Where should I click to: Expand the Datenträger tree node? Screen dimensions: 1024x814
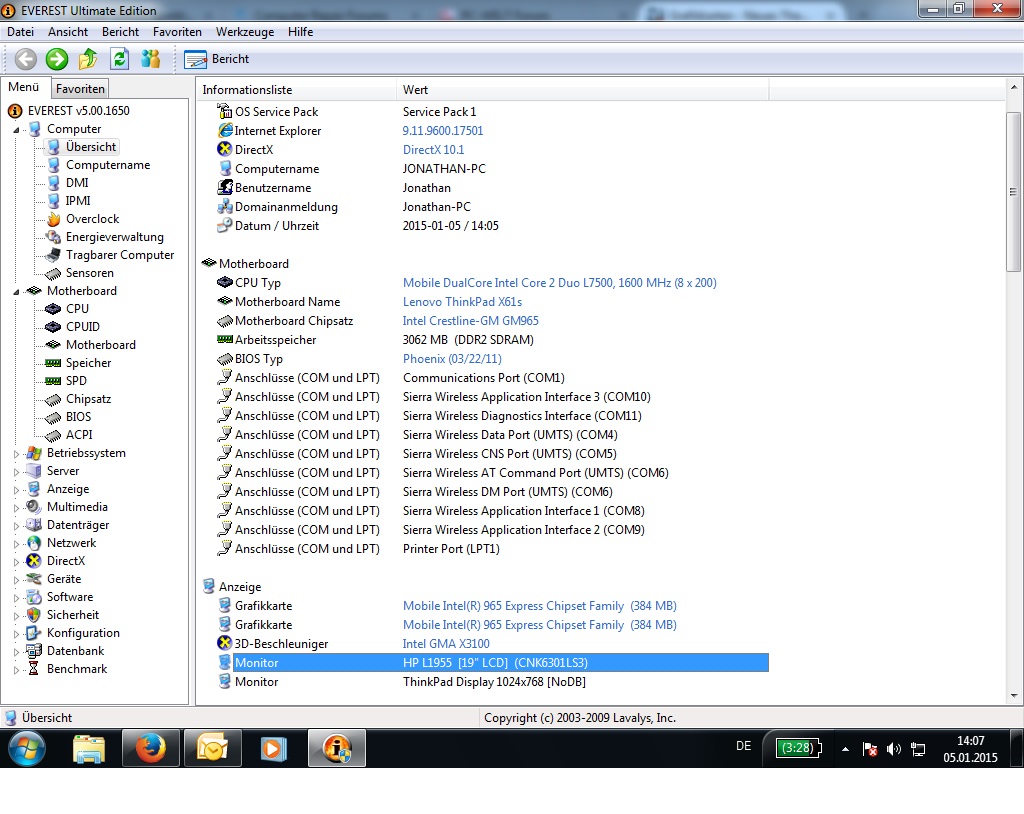point(16,525)
